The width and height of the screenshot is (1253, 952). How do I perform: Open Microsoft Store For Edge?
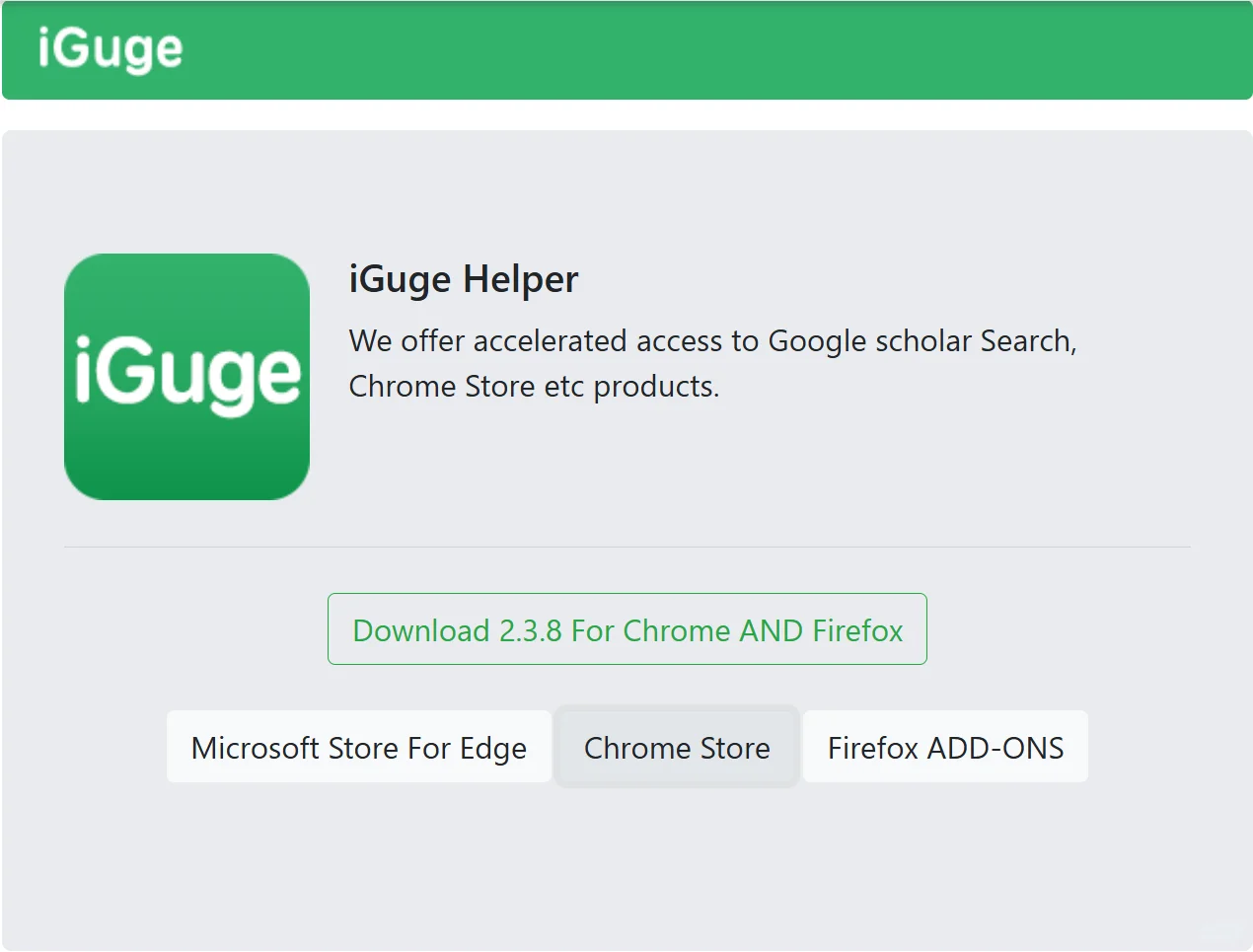358,748
